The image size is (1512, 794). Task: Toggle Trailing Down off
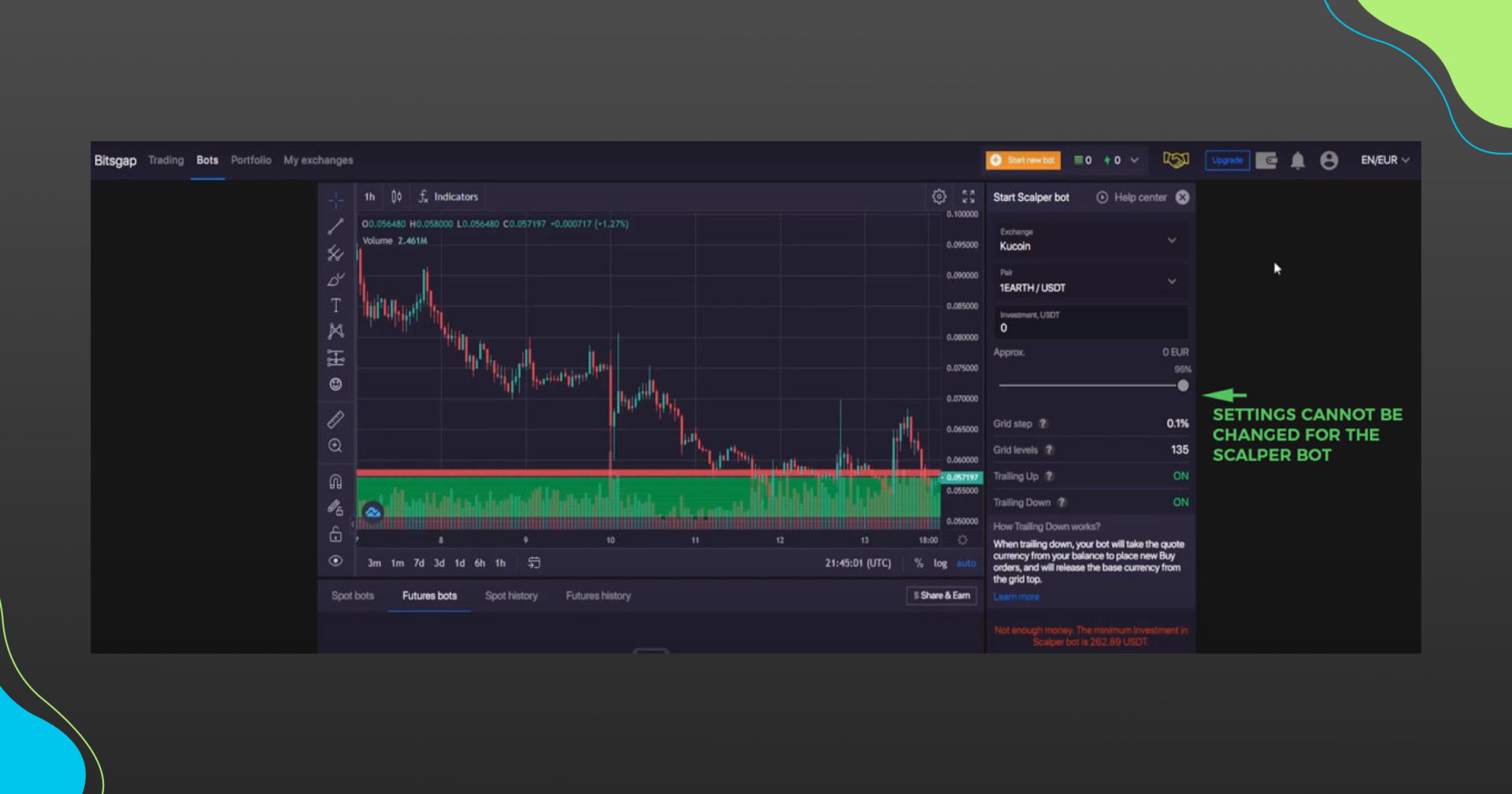(1180, 502)
